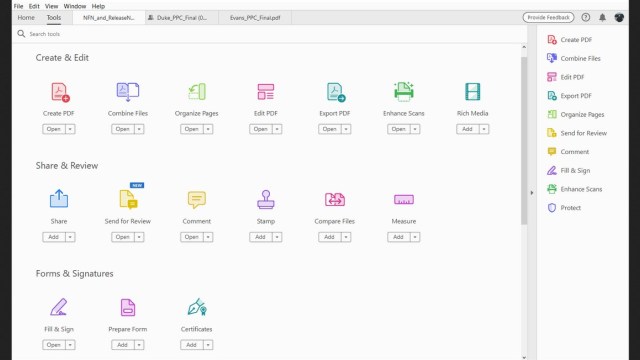The width and height of the screenshot is (640, 360).
Task: Click the Rich Media tool icon
Action: click(x=473, y=92)
